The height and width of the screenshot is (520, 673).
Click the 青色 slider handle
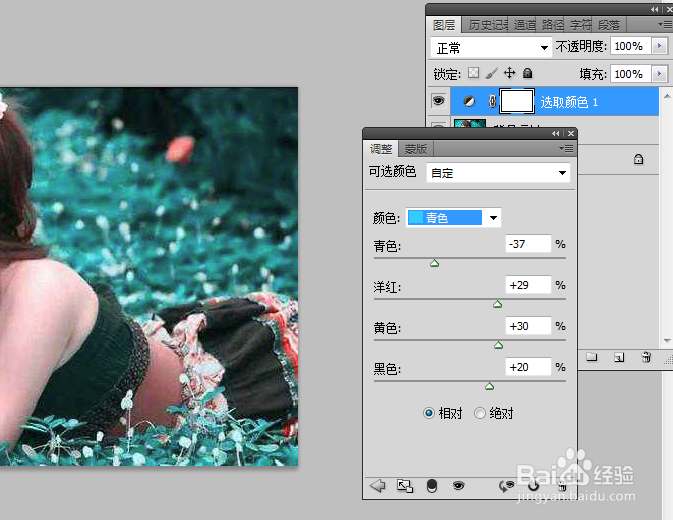click(x=434, y=263)
